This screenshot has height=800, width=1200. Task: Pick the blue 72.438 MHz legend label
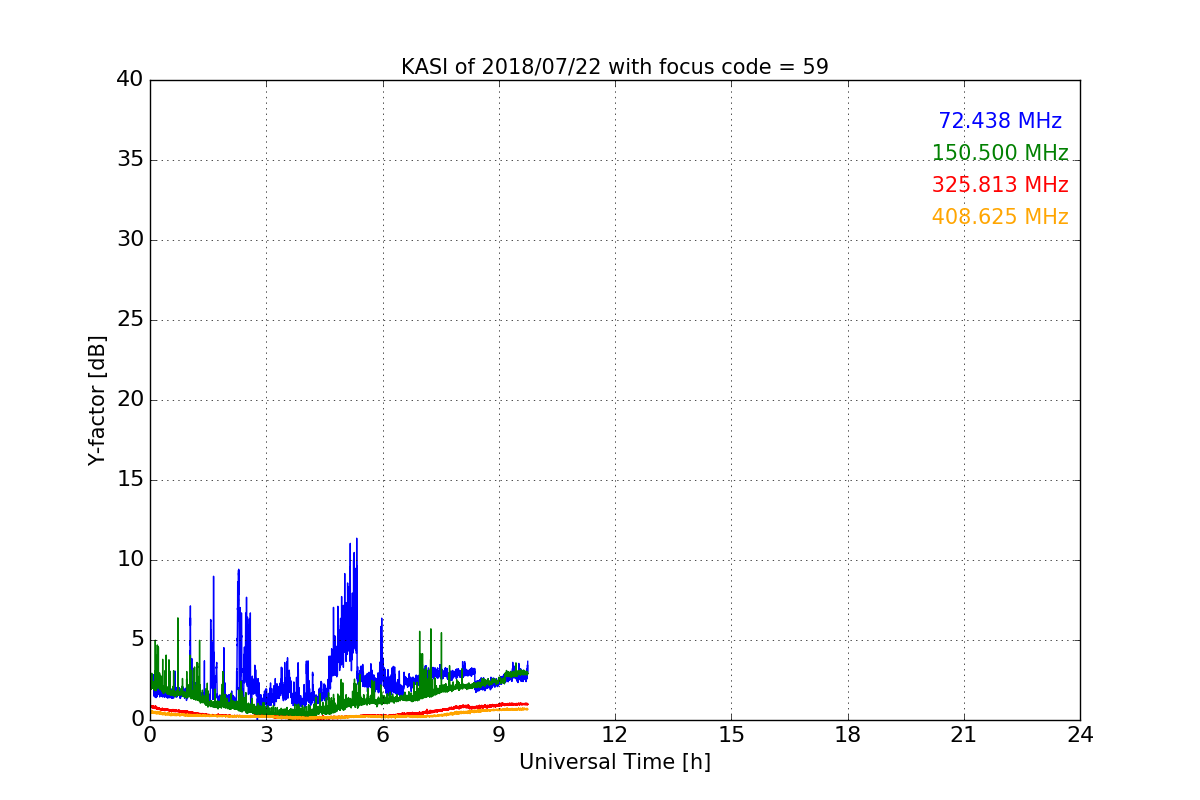coord(1000,121)
